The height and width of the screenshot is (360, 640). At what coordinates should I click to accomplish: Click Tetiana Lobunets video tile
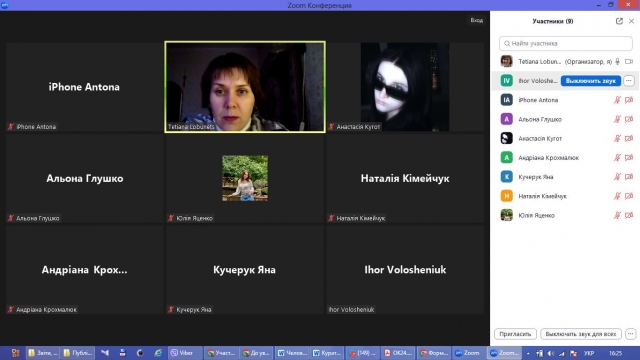[245, 87]
